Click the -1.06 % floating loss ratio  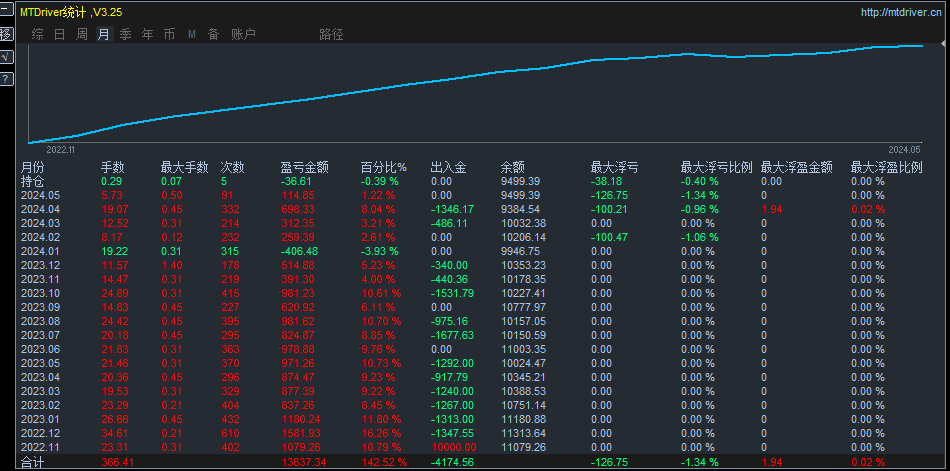[700, 237]
